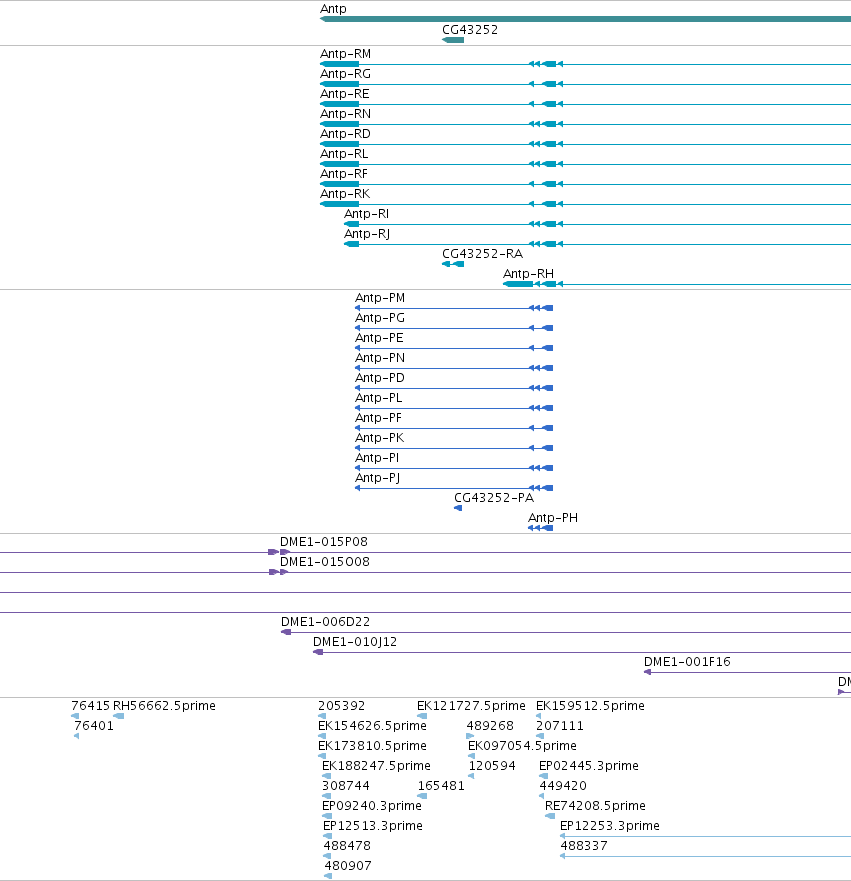Select the Antp-PN protein label
Screen dimensions: 851x881
[x=380, y=358]
